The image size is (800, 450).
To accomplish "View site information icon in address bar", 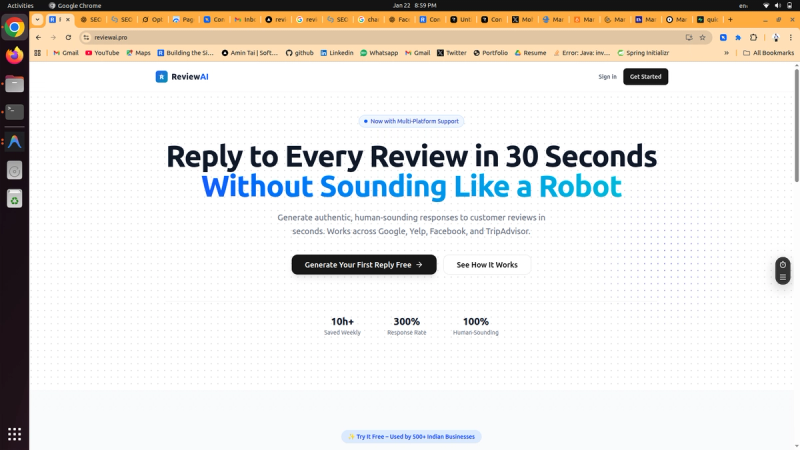I will click(x=86, y=37).
